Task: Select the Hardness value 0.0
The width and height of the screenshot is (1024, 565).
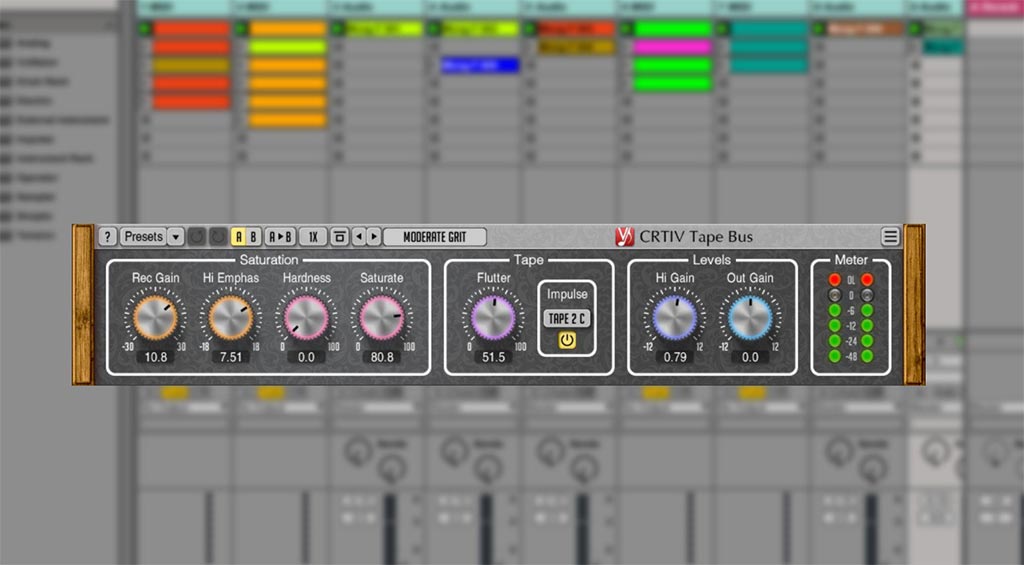Action: 306,357
